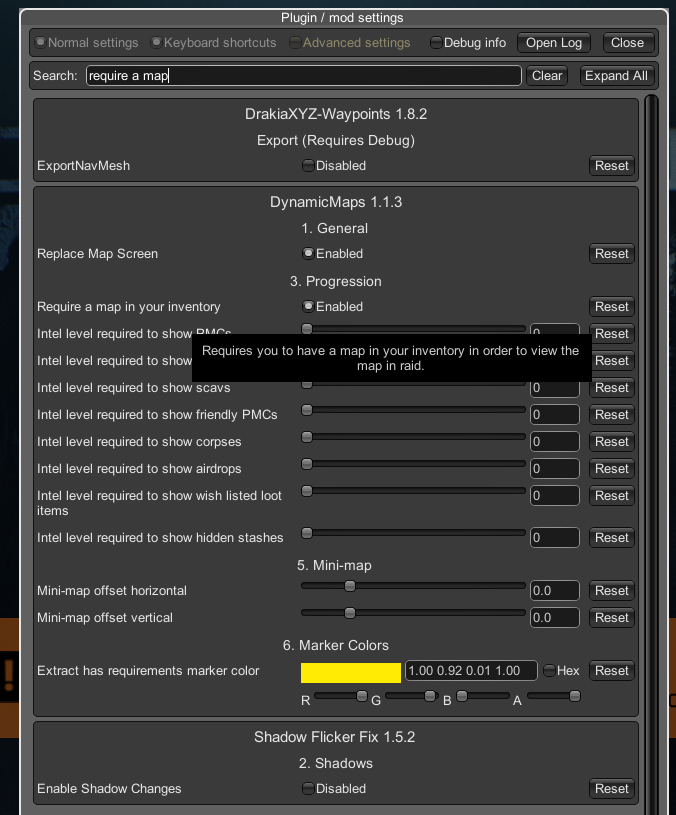Click the A alpha channel slider
This screenshot has height=815, width=676.
(554, 696)
